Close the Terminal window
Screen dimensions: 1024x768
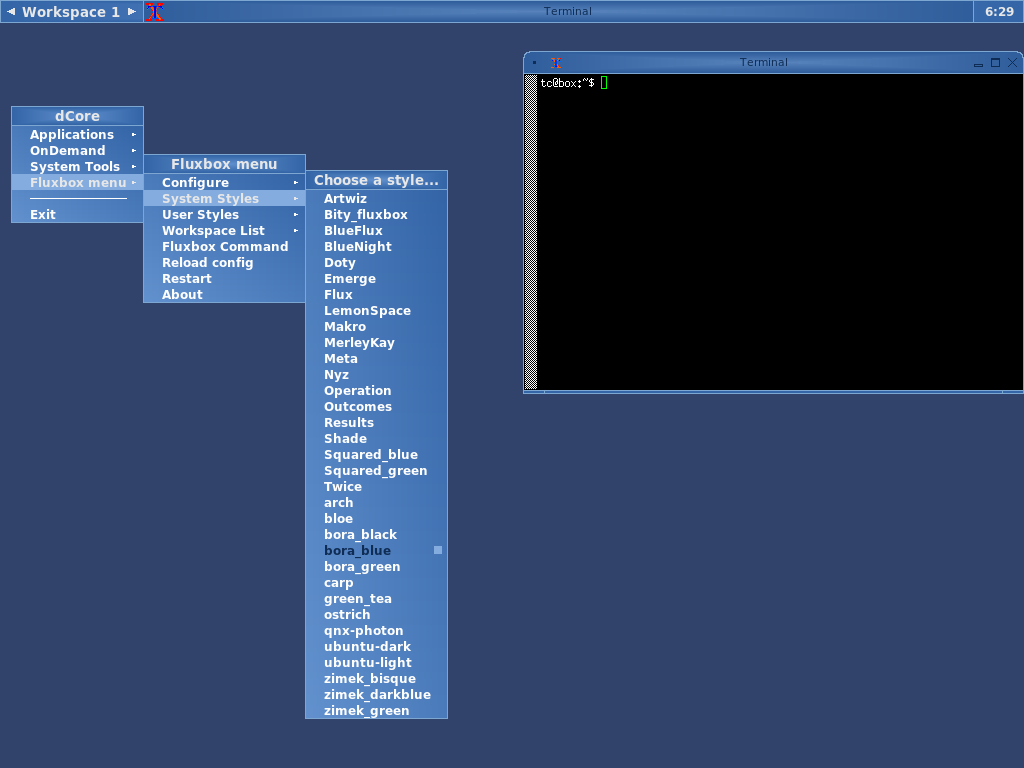click(1012, 62)
